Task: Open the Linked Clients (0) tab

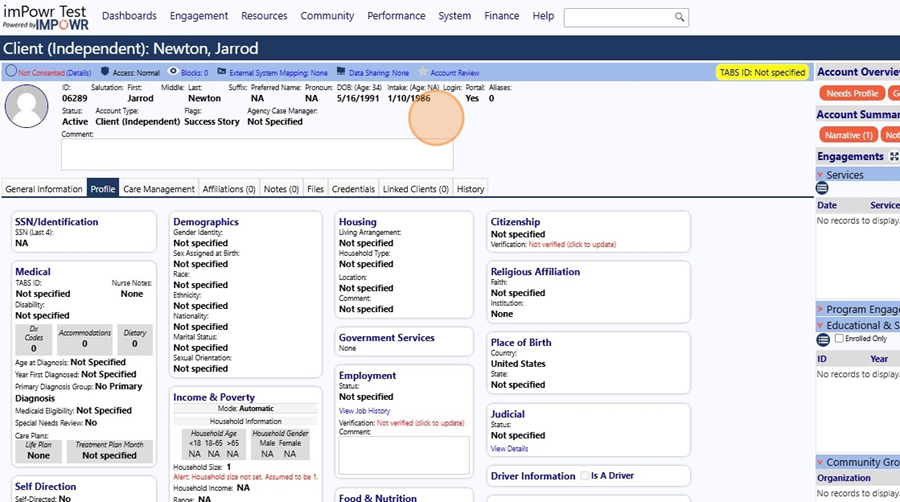Action: click(x=416, y=189)
